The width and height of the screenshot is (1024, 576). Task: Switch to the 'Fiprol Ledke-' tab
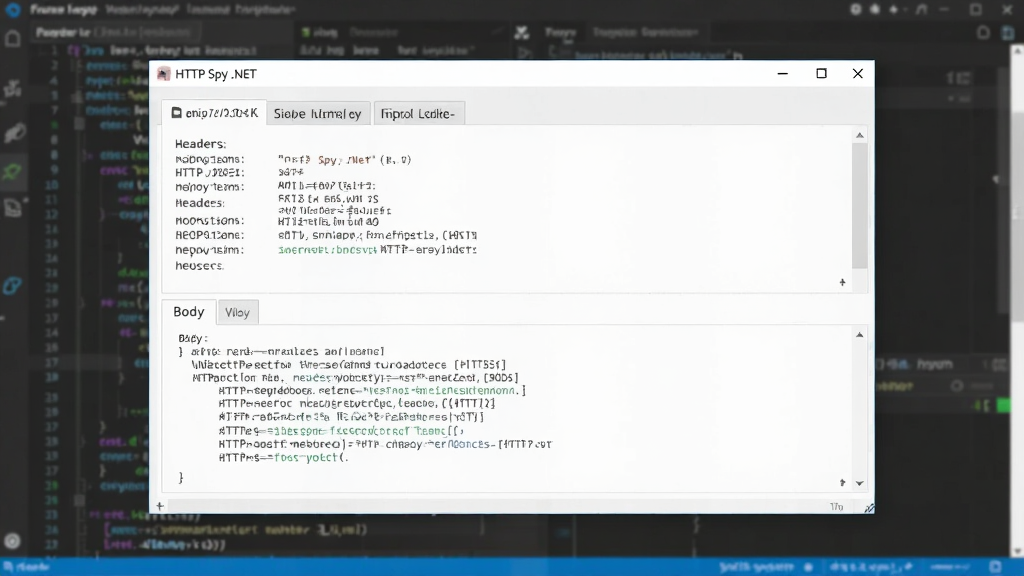click(418, 114)
